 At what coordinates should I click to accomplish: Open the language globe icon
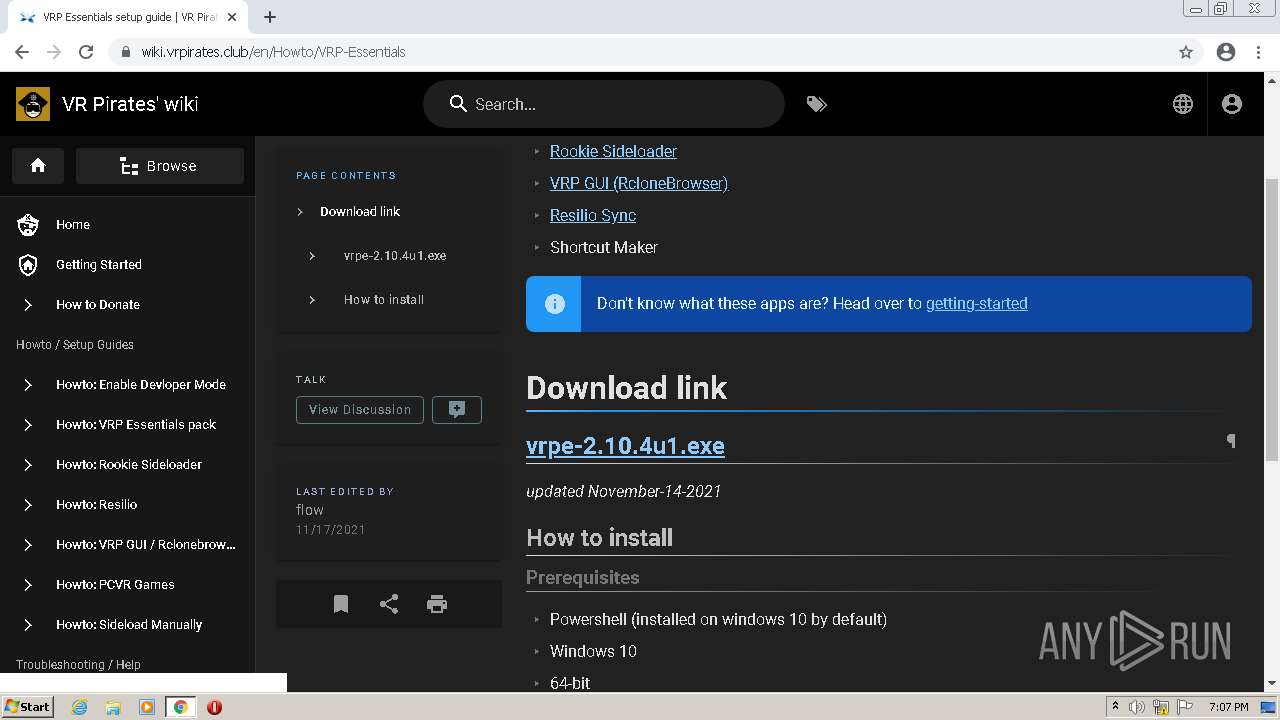[1183, 104]
